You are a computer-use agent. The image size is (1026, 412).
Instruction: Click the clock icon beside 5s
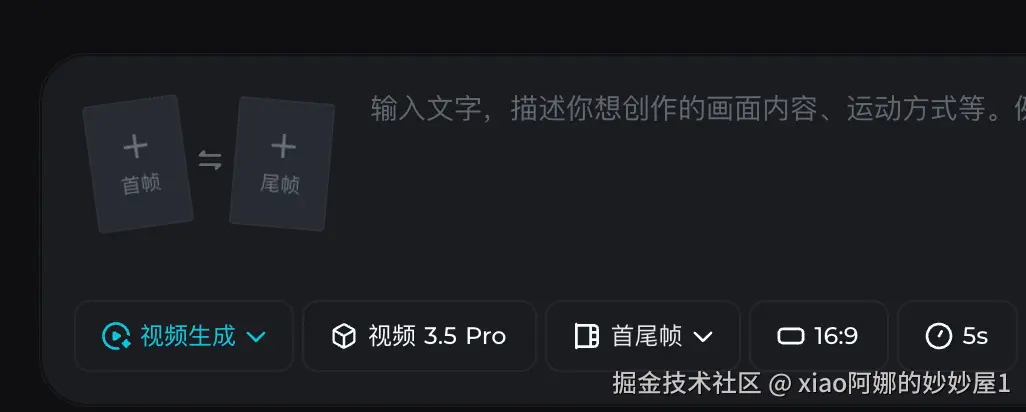[x=939, y=336]
